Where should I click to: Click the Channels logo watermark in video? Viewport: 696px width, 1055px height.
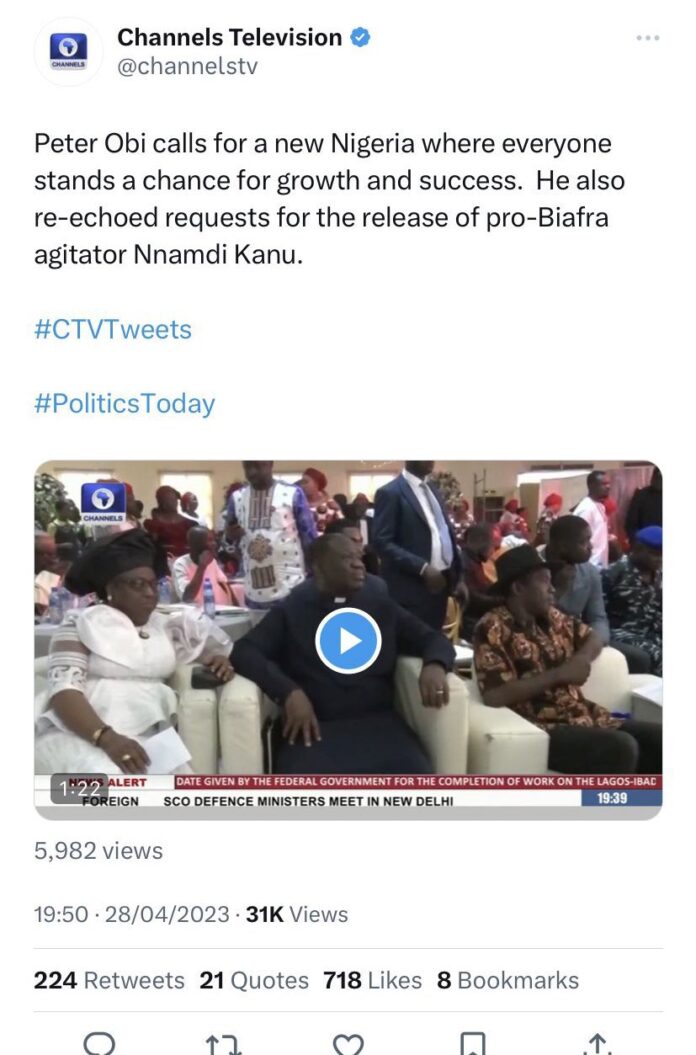pos(103,503)
